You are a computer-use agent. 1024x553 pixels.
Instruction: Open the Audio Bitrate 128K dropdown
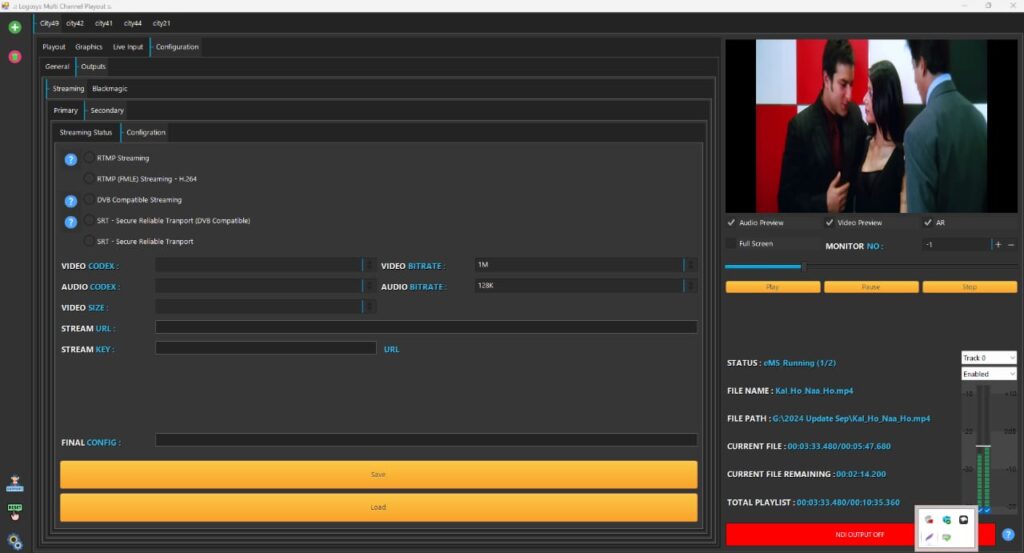click(586, 286)
